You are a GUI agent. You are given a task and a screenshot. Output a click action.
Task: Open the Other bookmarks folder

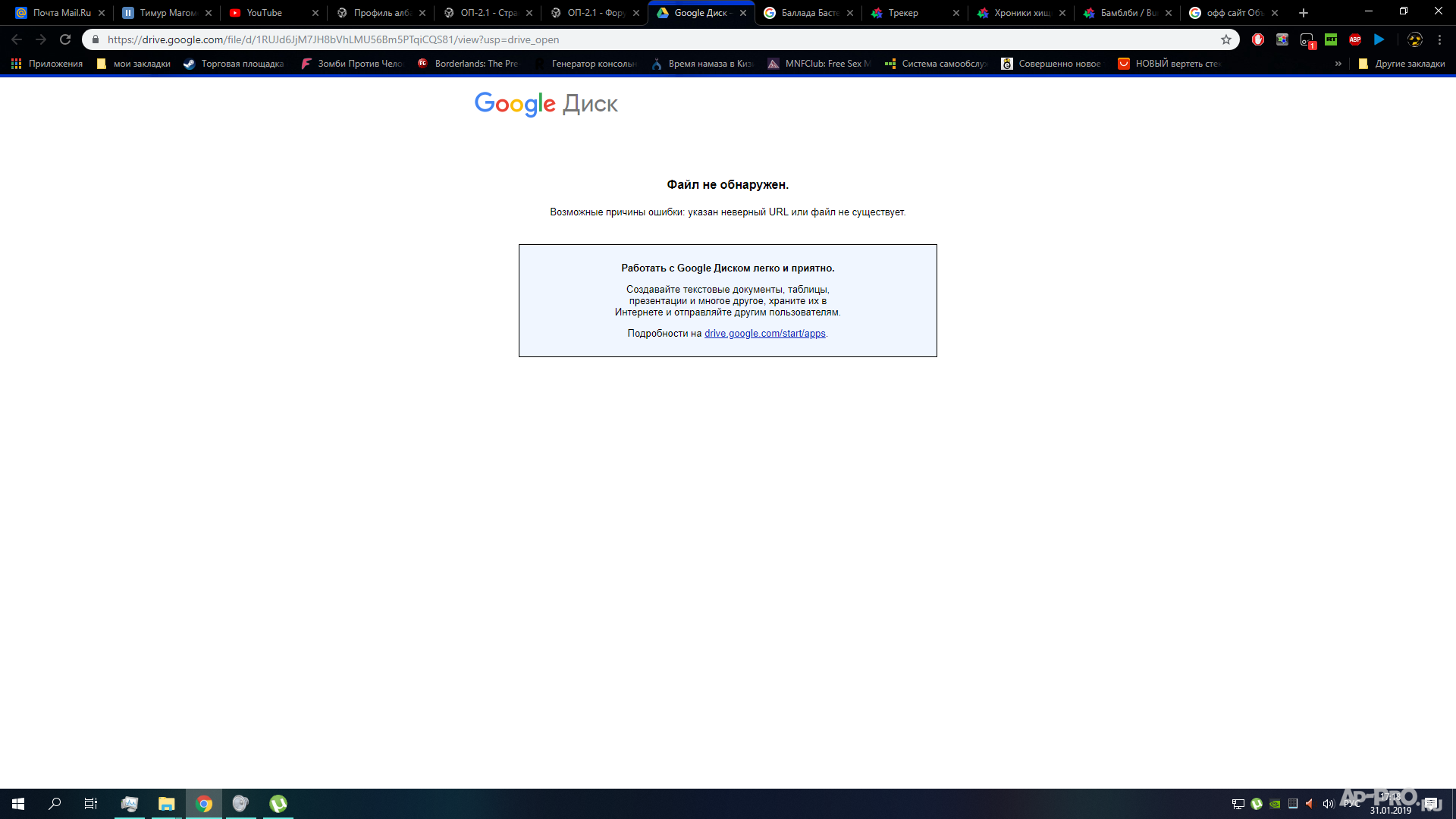tap(1401, 64)
